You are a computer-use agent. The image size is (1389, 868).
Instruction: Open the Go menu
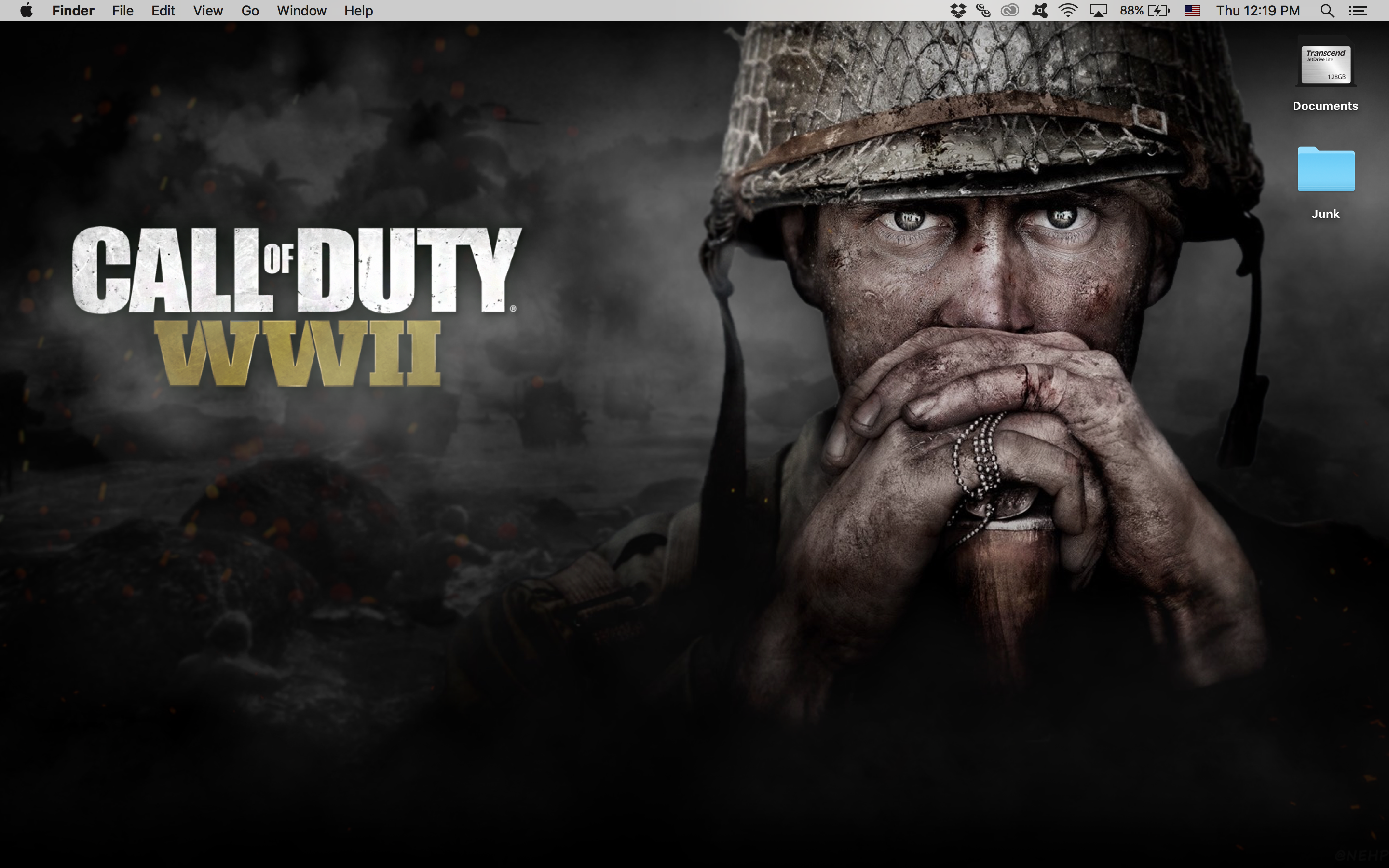click(250, 10)
